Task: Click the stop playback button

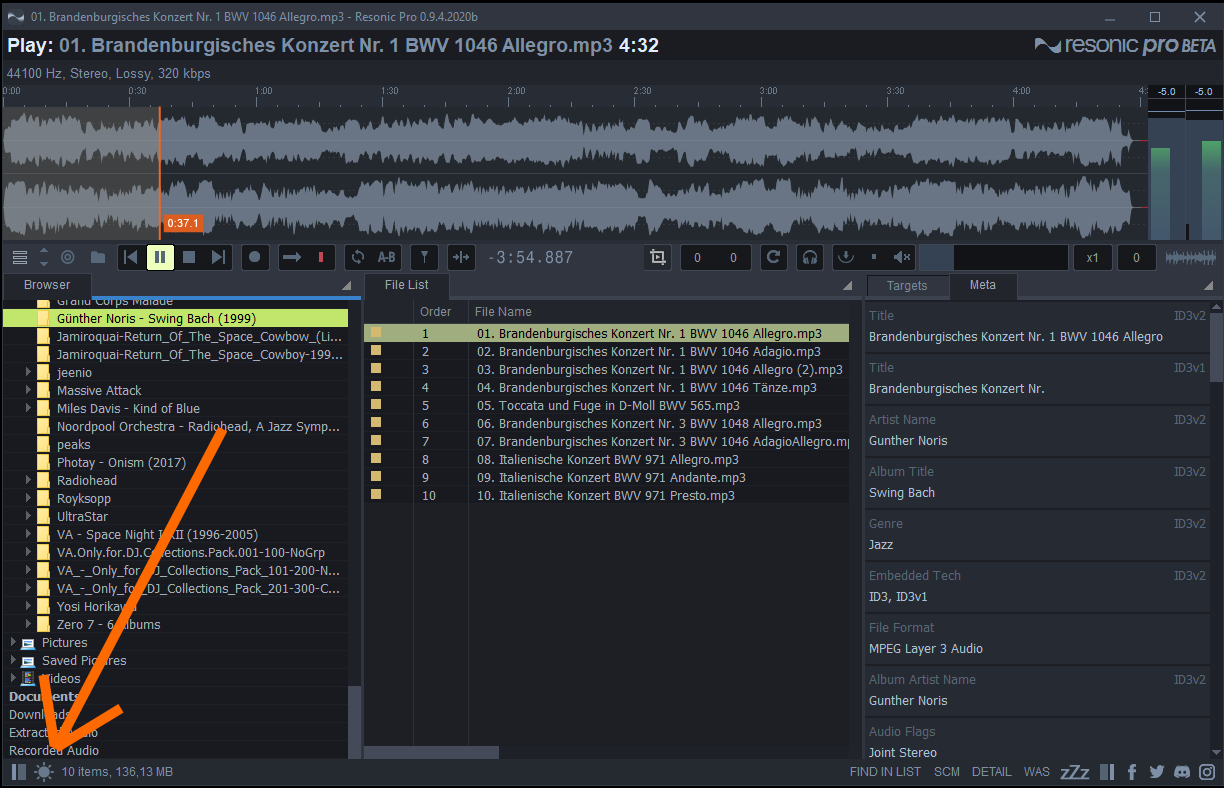Action: [x=189, y=257]
